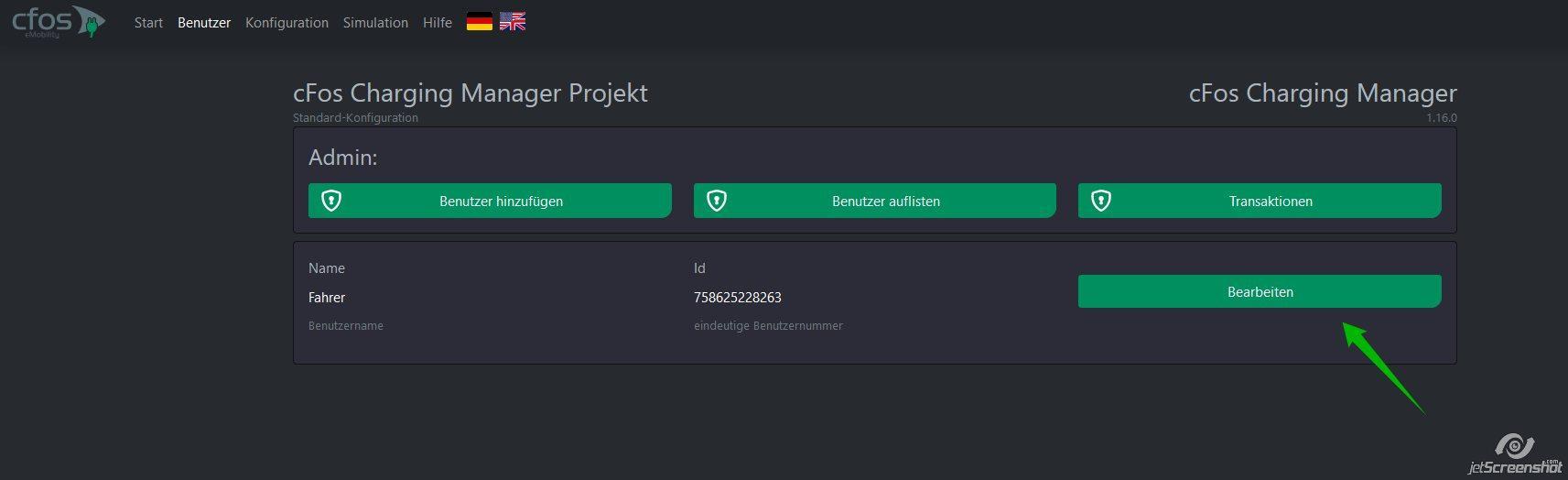Click shield icon on Benutzer hinzufügen button

coord(331,201)
